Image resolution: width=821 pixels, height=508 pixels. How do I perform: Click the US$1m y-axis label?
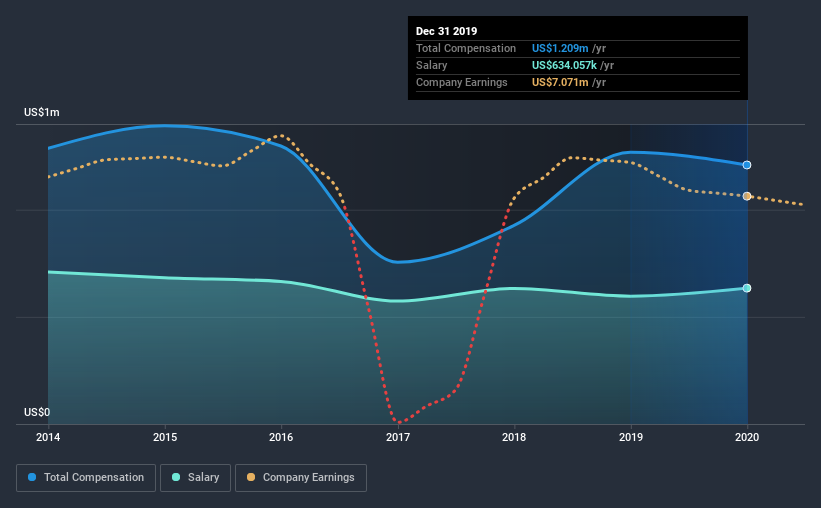(x=42, y=113)
